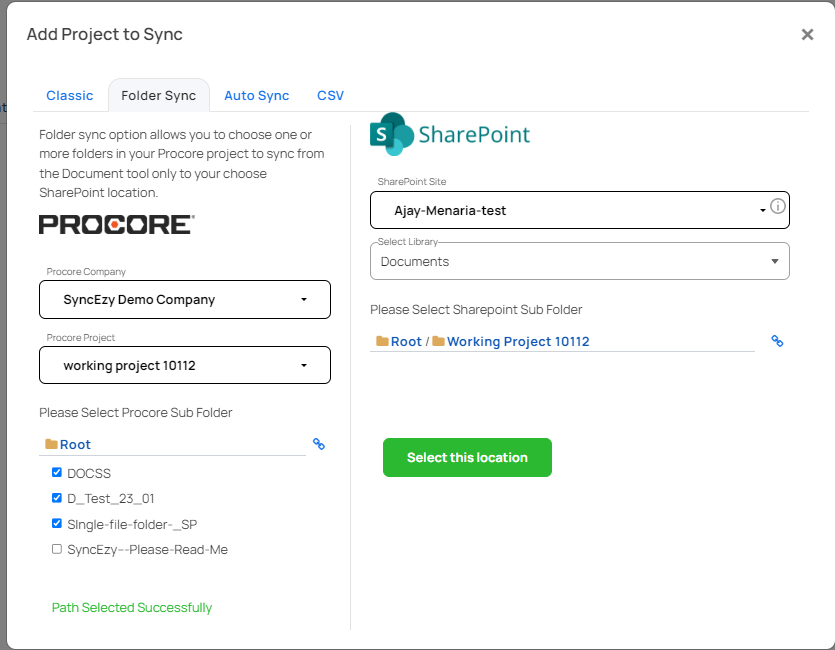This screenshot has width=835, height=650.
Task: Open SharePoint Root folder in breadcrumb
Action: (406, 342)
